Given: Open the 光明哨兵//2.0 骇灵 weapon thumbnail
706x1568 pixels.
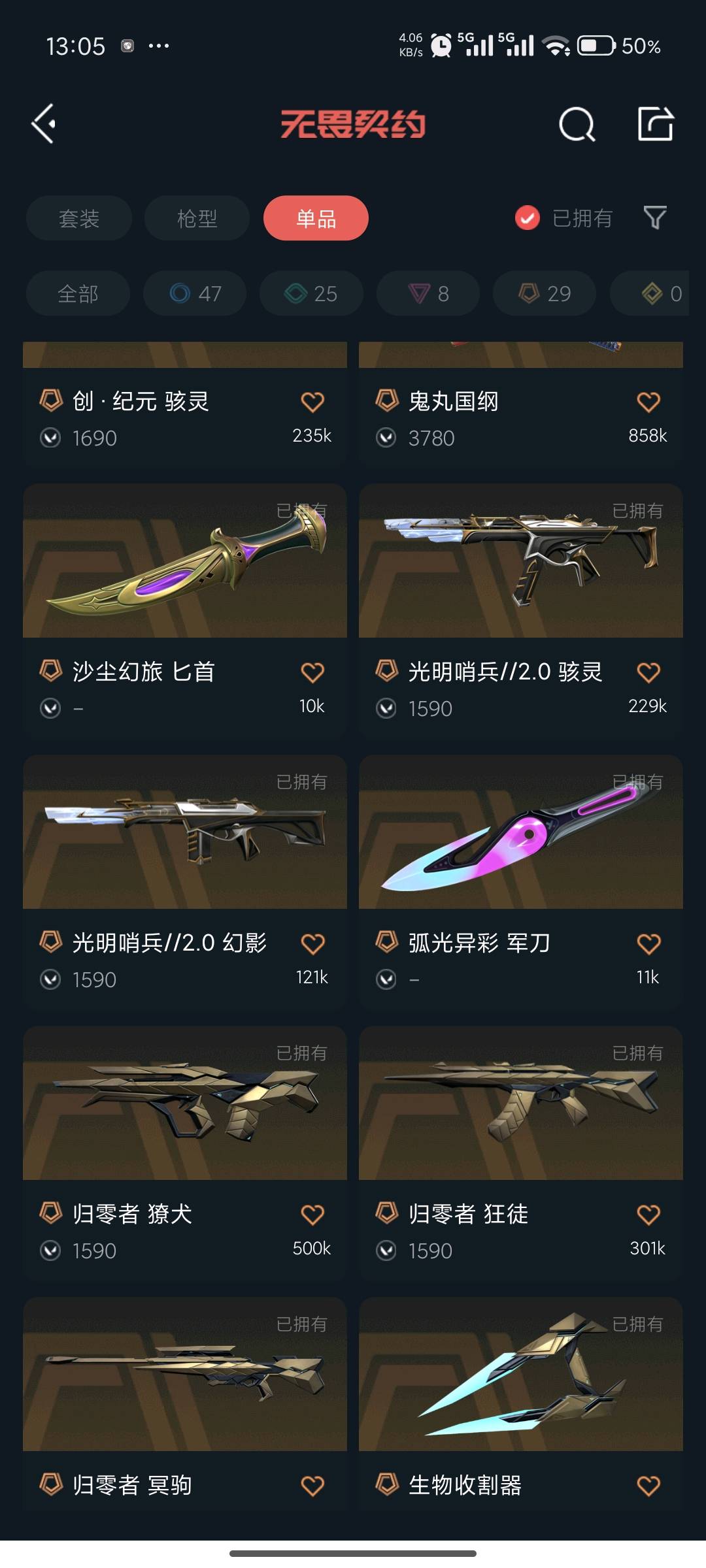Looking at the screenshot, I should (x=521, y=561).
